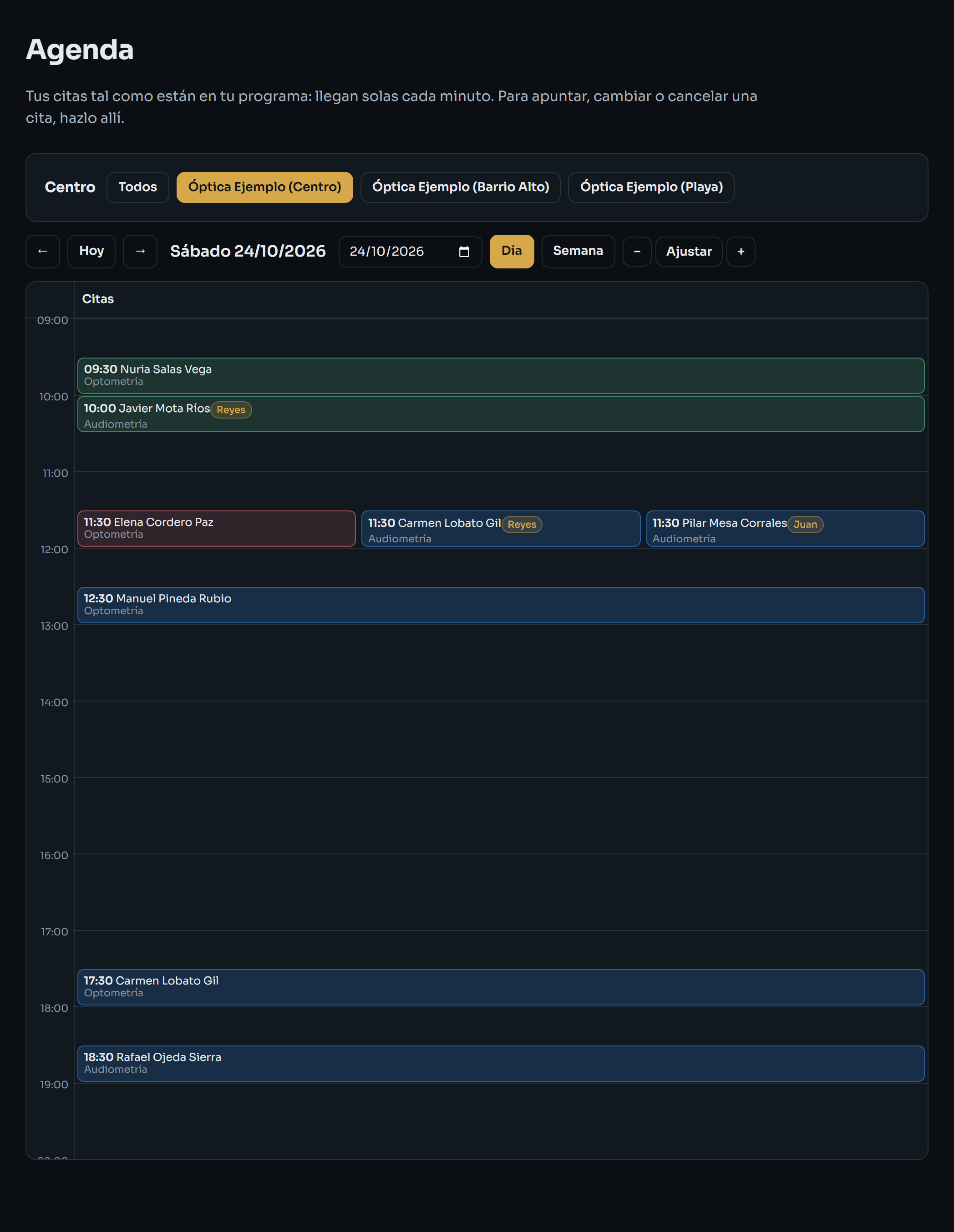Screen dimensions: 954x1232
Task: Click the Reyes tag on Javier Mota Ríos
Action: [231, 409]
